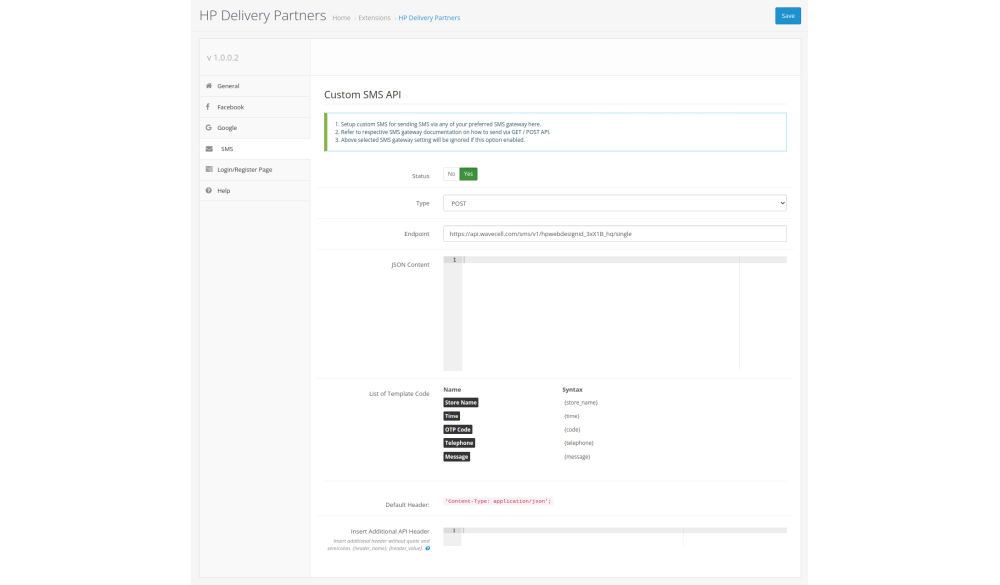Open the Login/Register Page tab
The image size is (1000, 585).
pos(244,170)
